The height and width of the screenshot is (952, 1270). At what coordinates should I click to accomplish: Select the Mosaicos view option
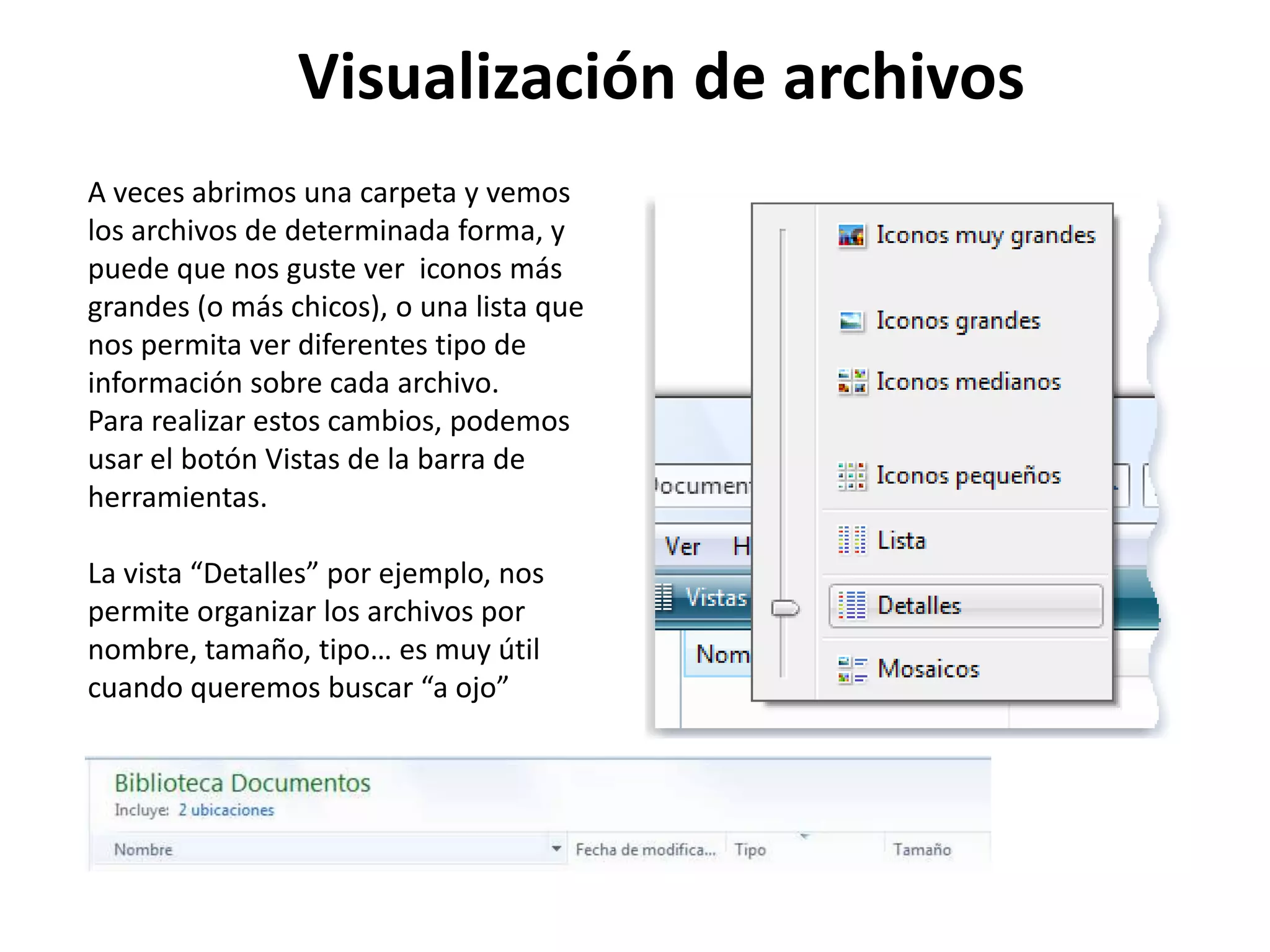[966, 669]
